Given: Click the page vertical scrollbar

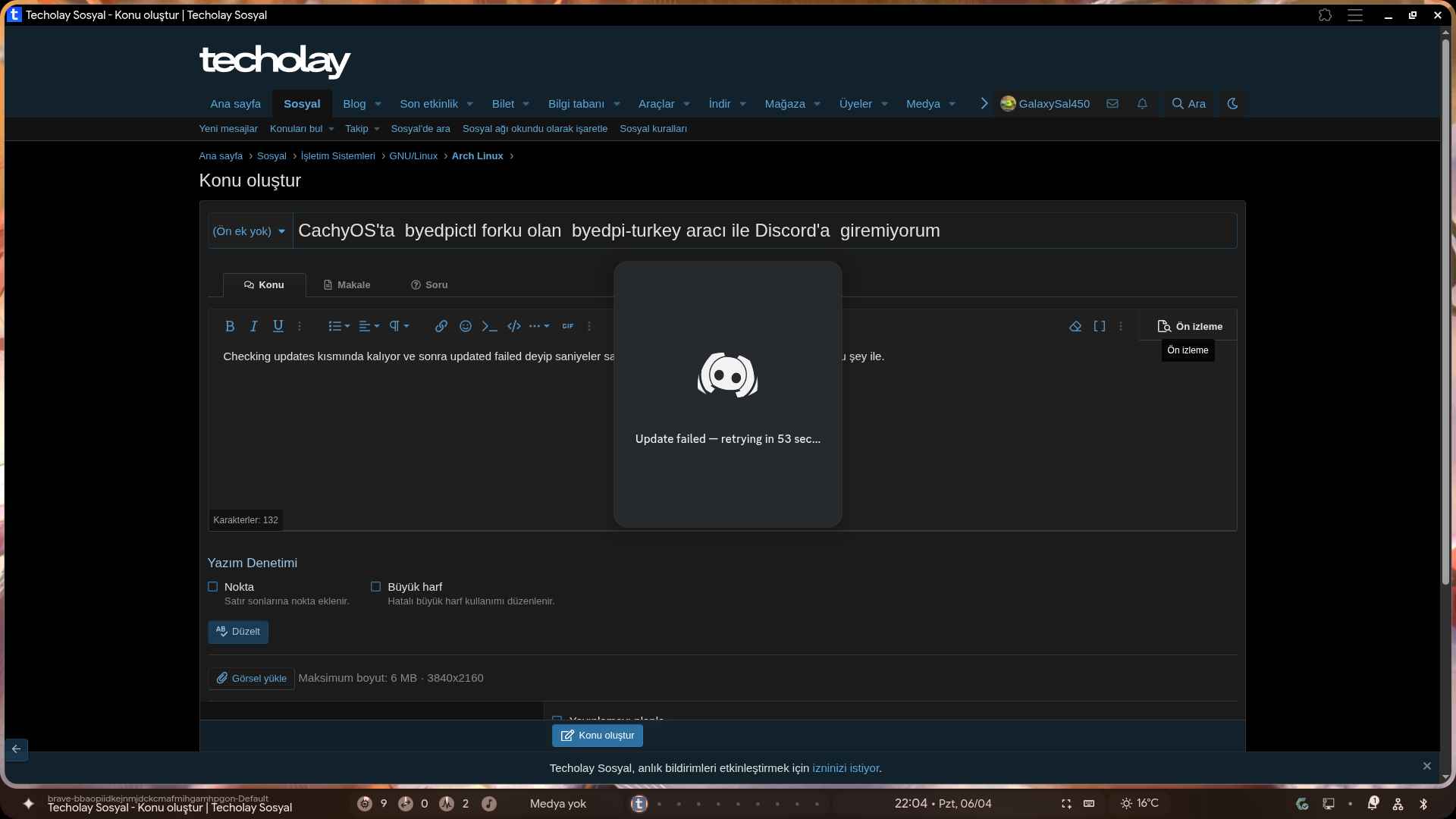Looking at the screenshot, I should coord(1445,311).
